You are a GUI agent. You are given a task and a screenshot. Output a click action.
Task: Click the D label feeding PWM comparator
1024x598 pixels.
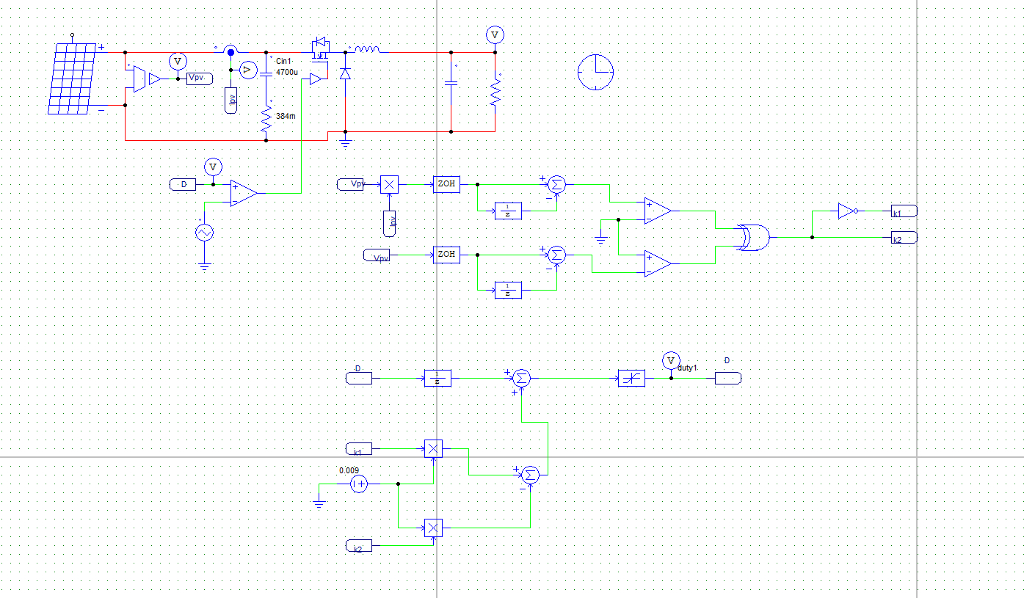point(182,185)
